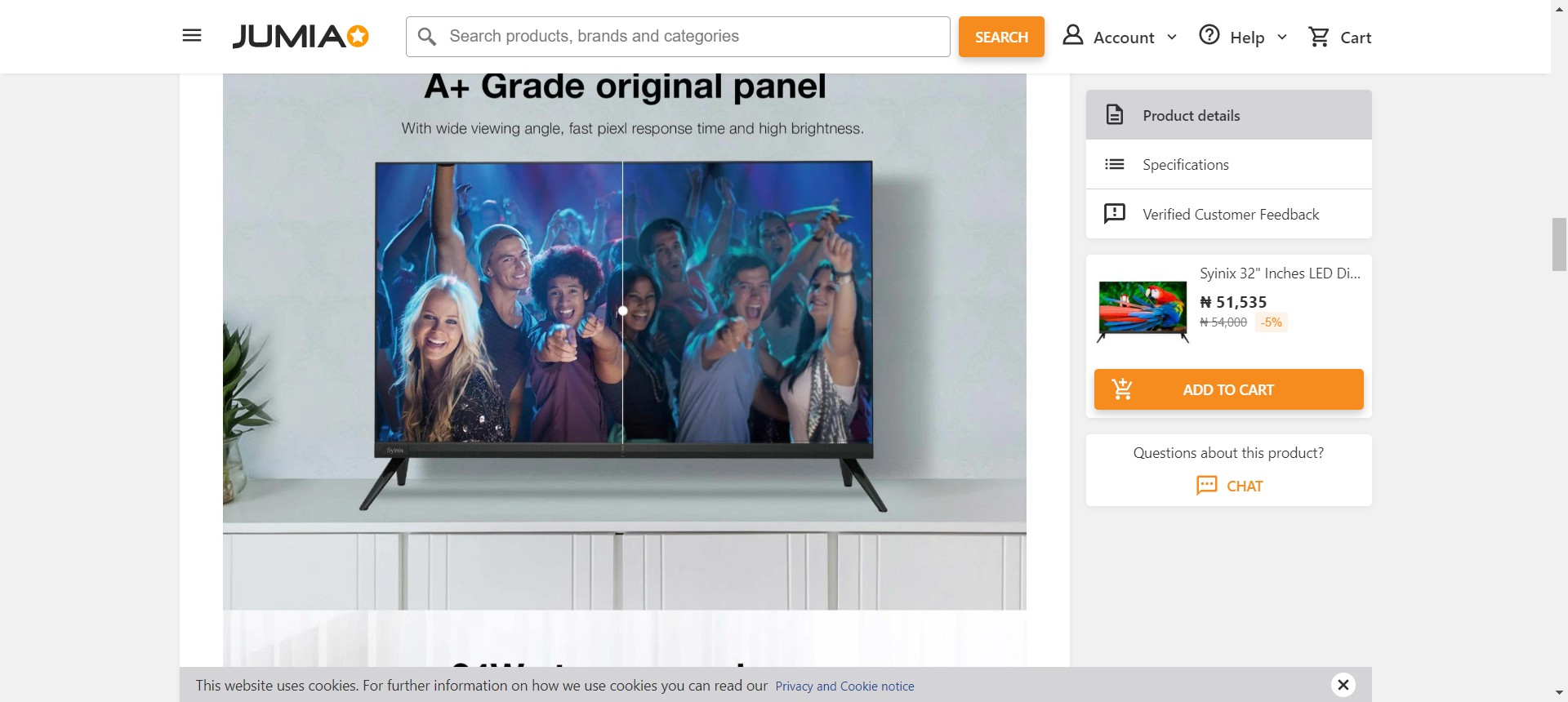Viewport: 1568px width, 702px height.
Task: Open the hamburger menu icon
Action: pyautogui.click(x=192, y=36)
